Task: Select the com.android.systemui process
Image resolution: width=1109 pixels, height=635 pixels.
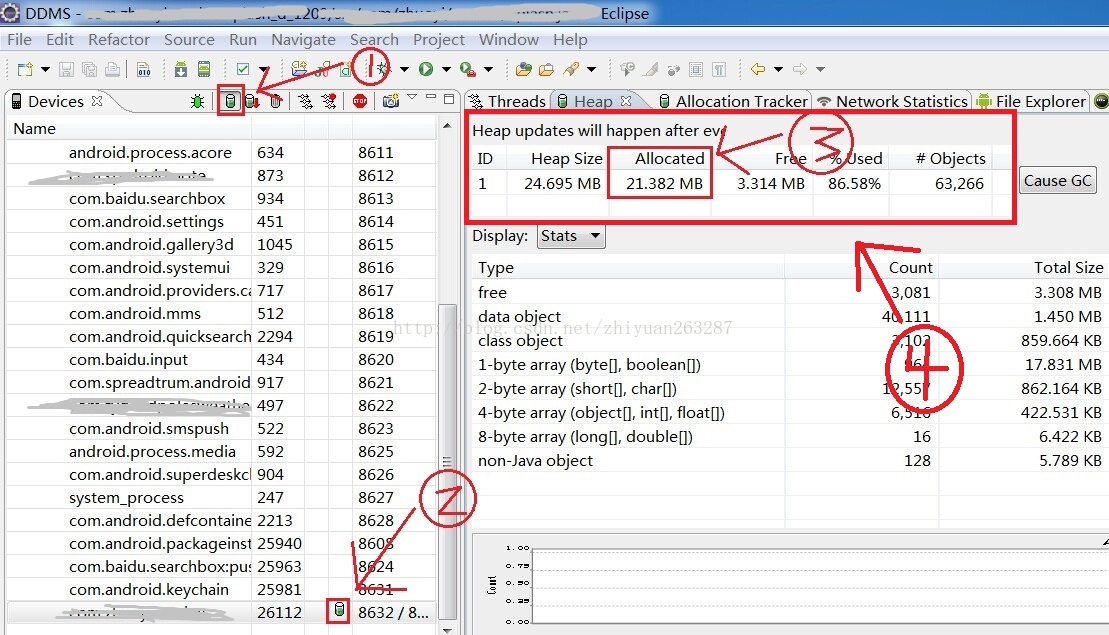Action: 221,268
